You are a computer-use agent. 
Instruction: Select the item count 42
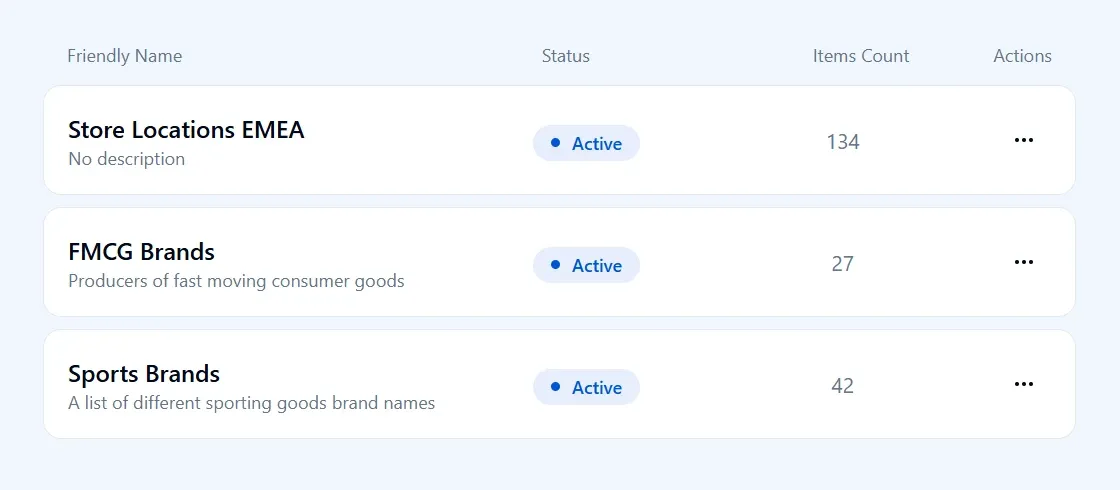[x=843, y=386]
